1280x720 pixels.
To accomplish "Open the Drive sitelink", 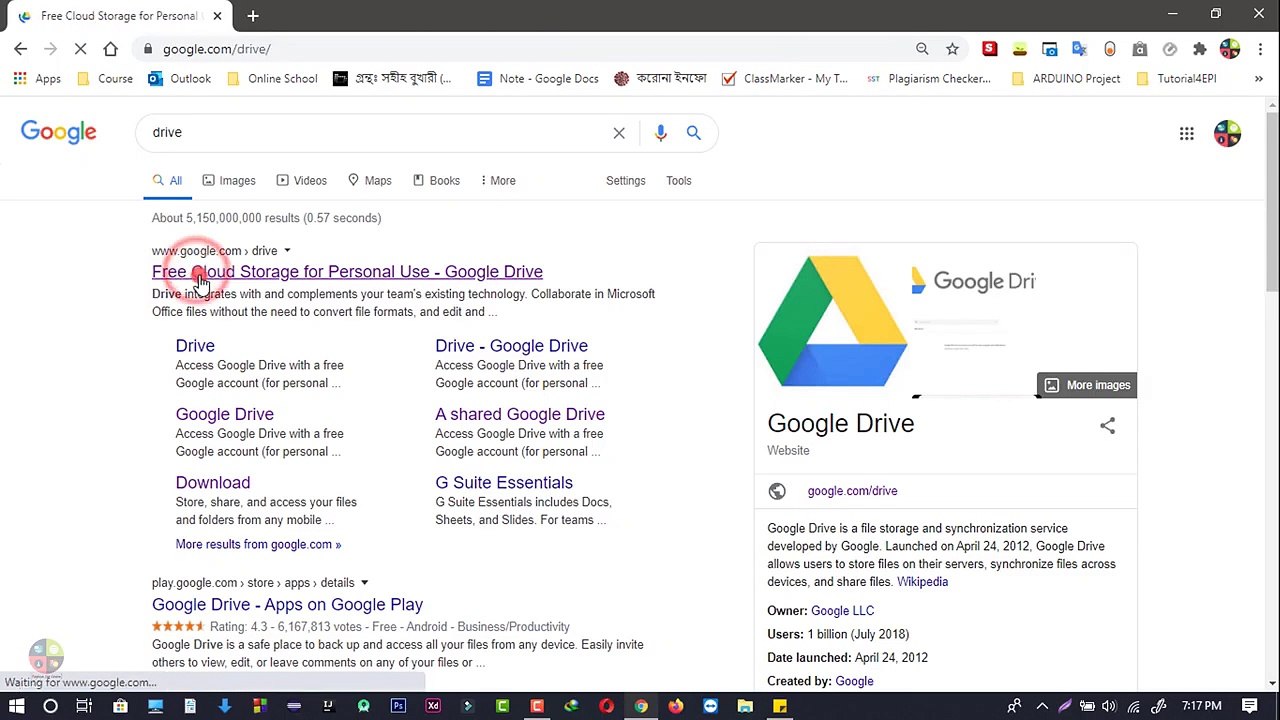I will coord(195,346).
